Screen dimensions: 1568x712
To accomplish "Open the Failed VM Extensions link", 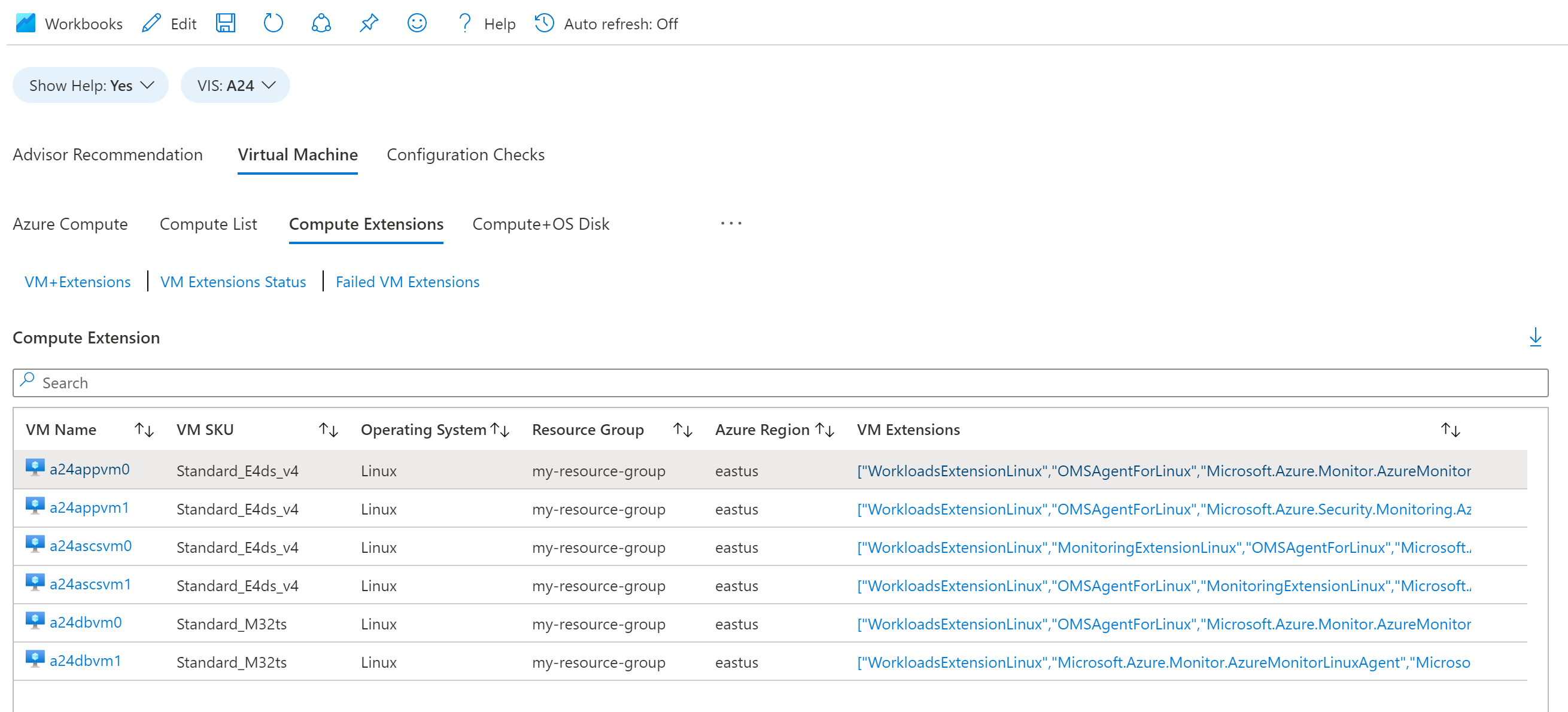I will pos(407,282).
